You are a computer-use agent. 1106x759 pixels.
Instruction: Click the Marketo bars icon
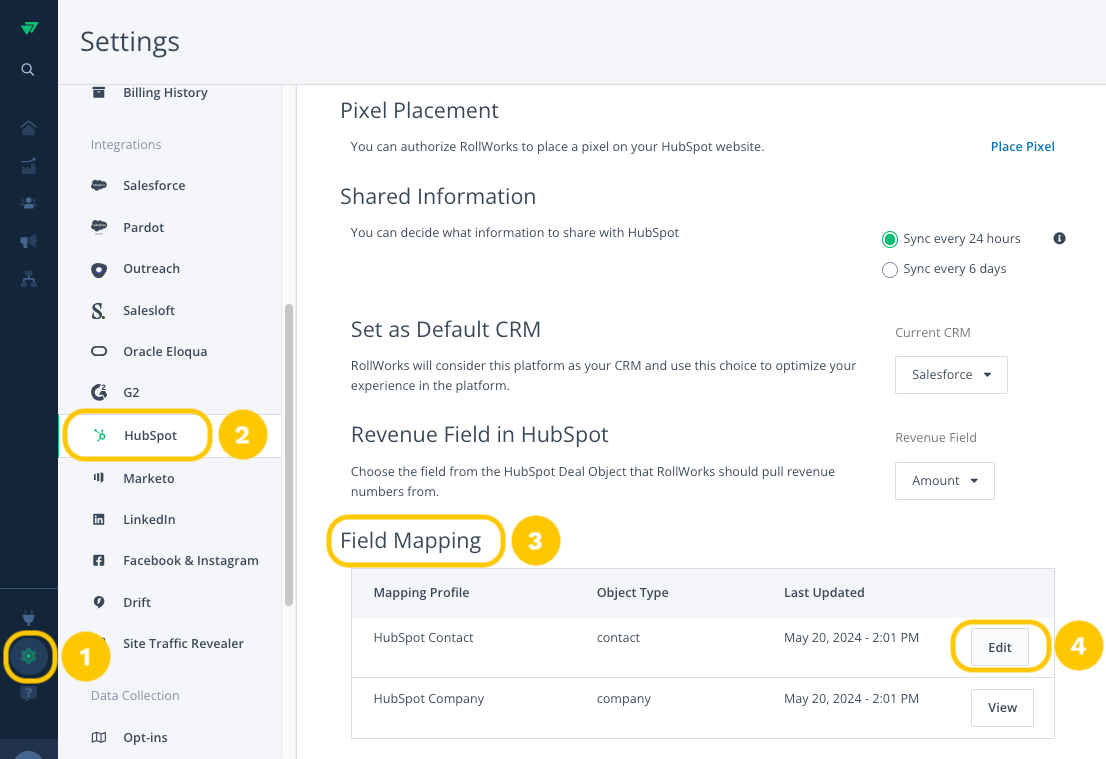tap(99, 478)
